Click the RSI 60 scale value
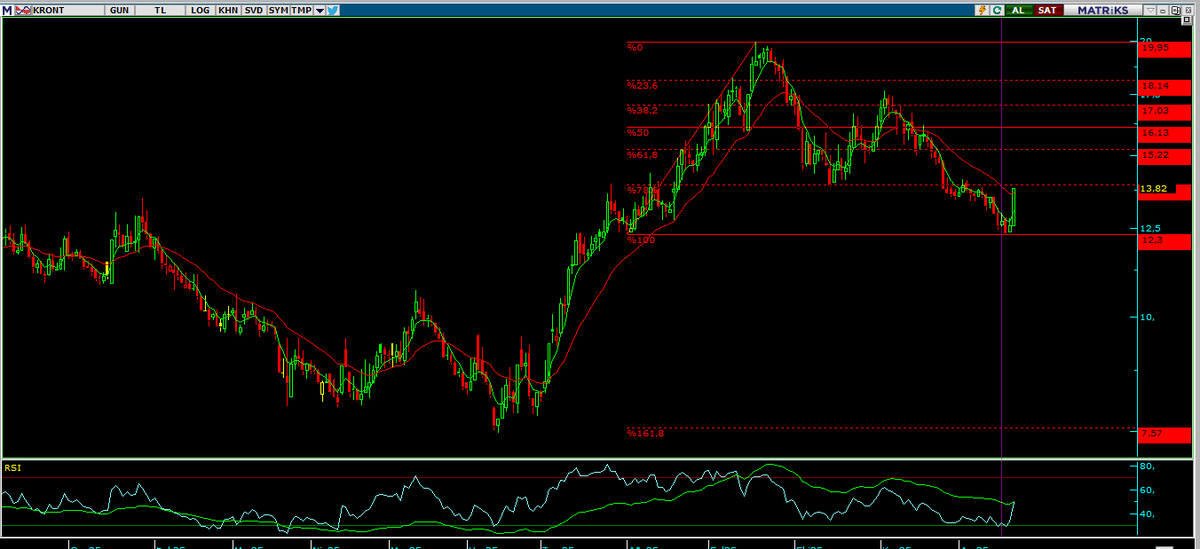Viewport: 1200px width, 549px height. coord(1146,490)
